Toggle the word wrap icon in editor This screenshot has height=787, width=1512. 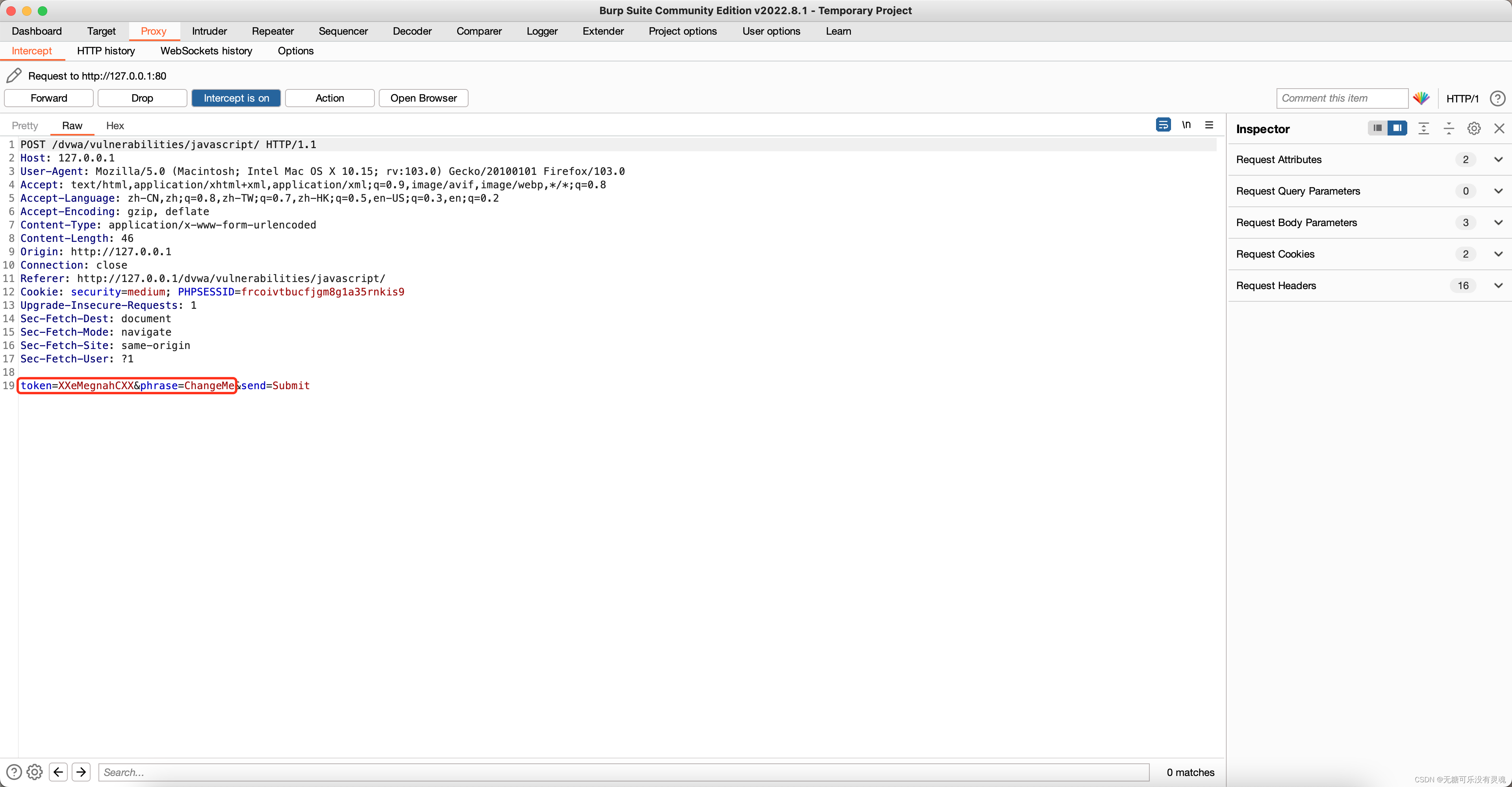(1163, 124)
